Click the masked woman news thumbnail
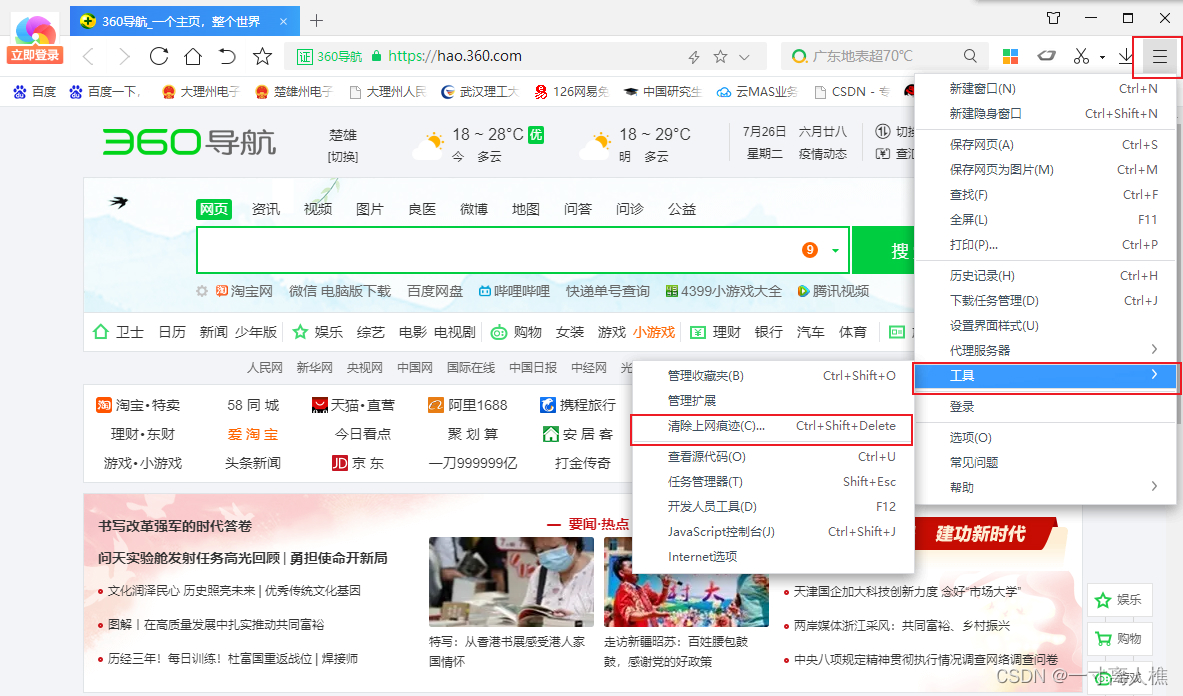 tap(512, 581)
